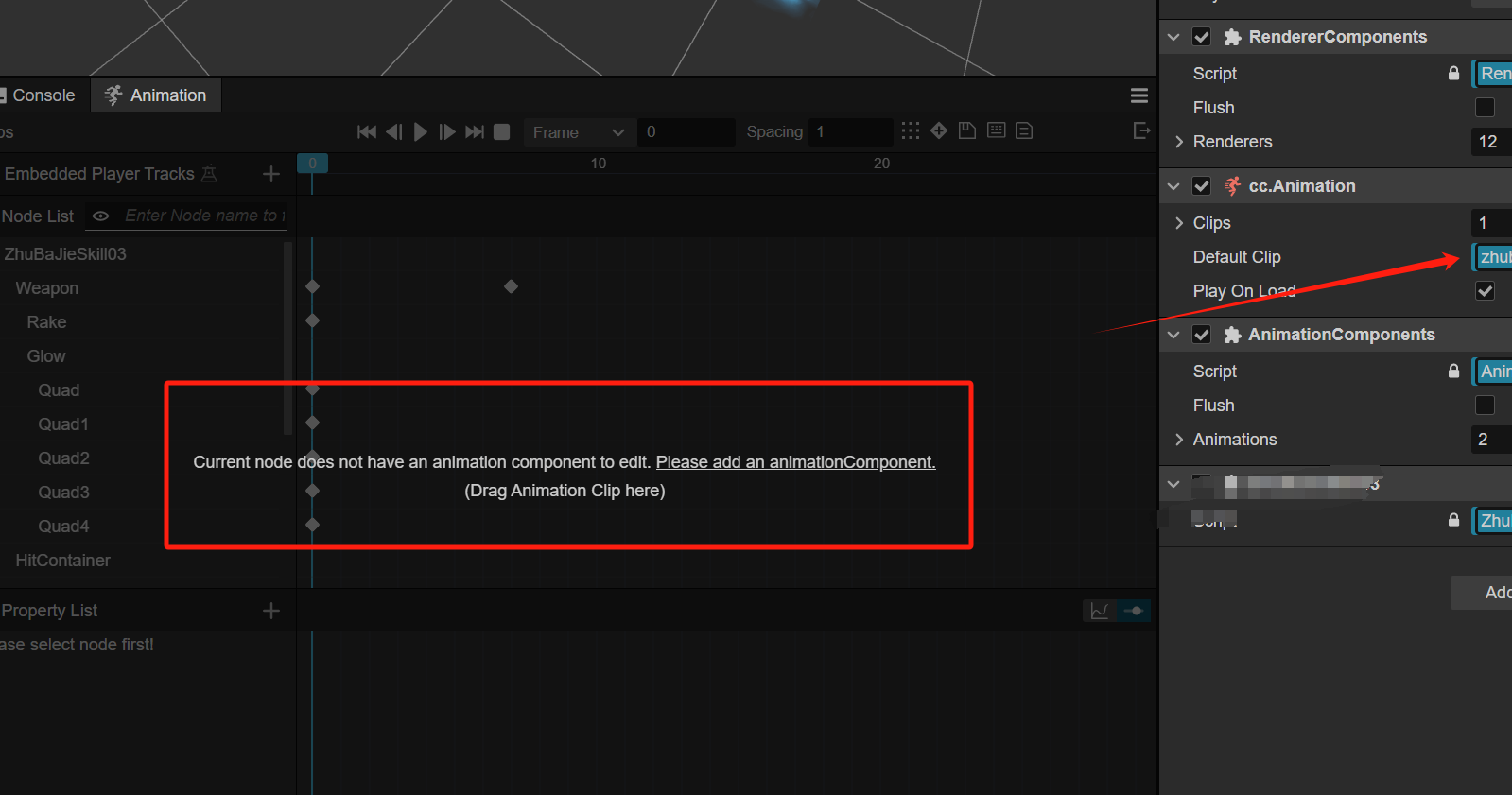Click the RendererComponents Script lock icon
Image resolution: width=1512 pixels, height=795 pixels.
coord(1454,74)
